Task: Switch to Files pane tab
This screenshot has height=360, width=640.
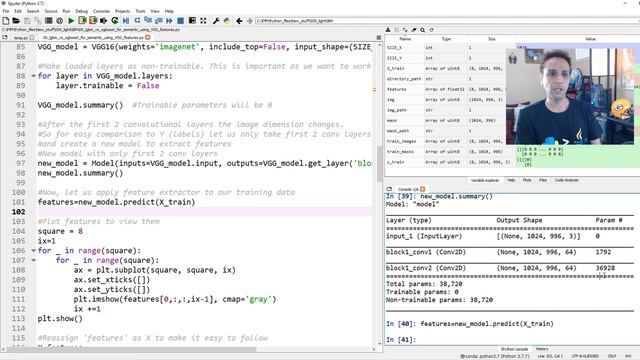Action: click(542, 180)
